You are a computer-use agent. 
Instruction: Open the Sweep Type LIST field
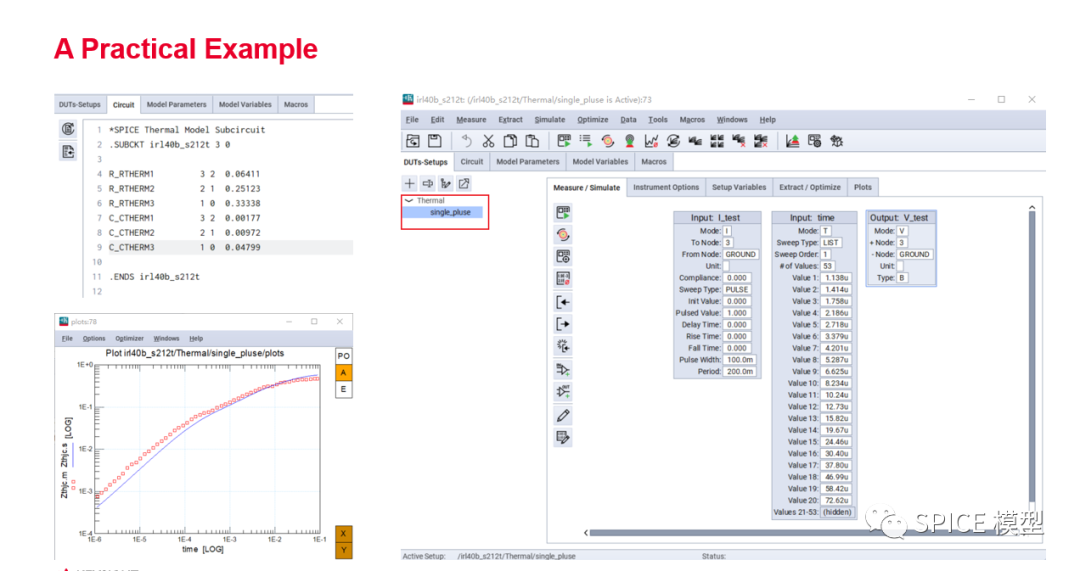(831, 242)
